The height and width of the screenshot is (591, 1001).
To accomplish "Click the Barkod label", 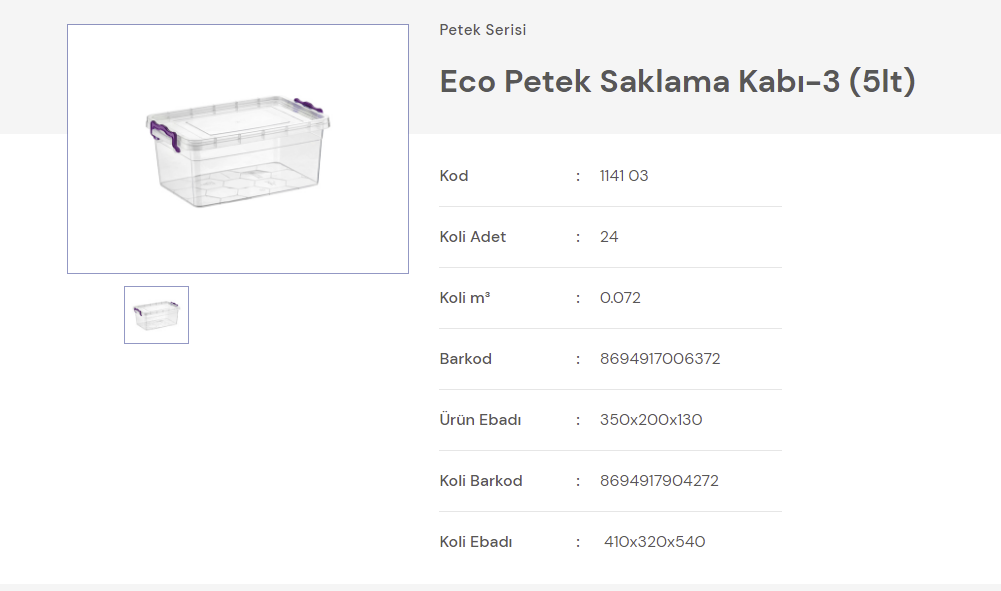I will tap(466, 359).
